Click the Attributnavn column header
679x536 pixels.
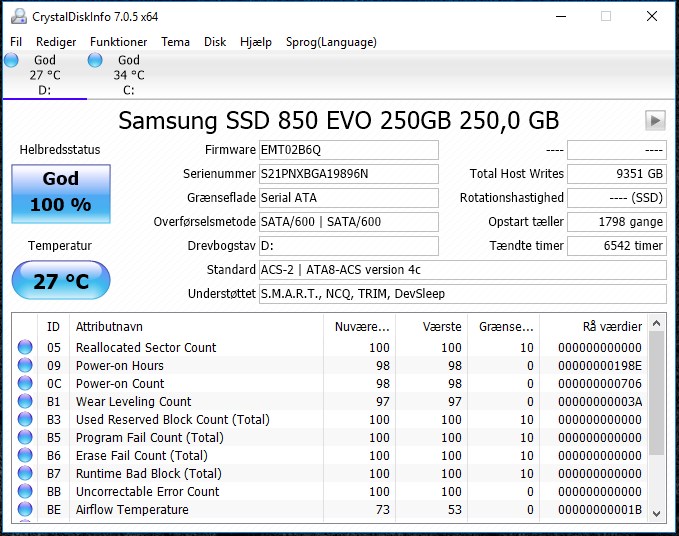click(x=196, y=326)
